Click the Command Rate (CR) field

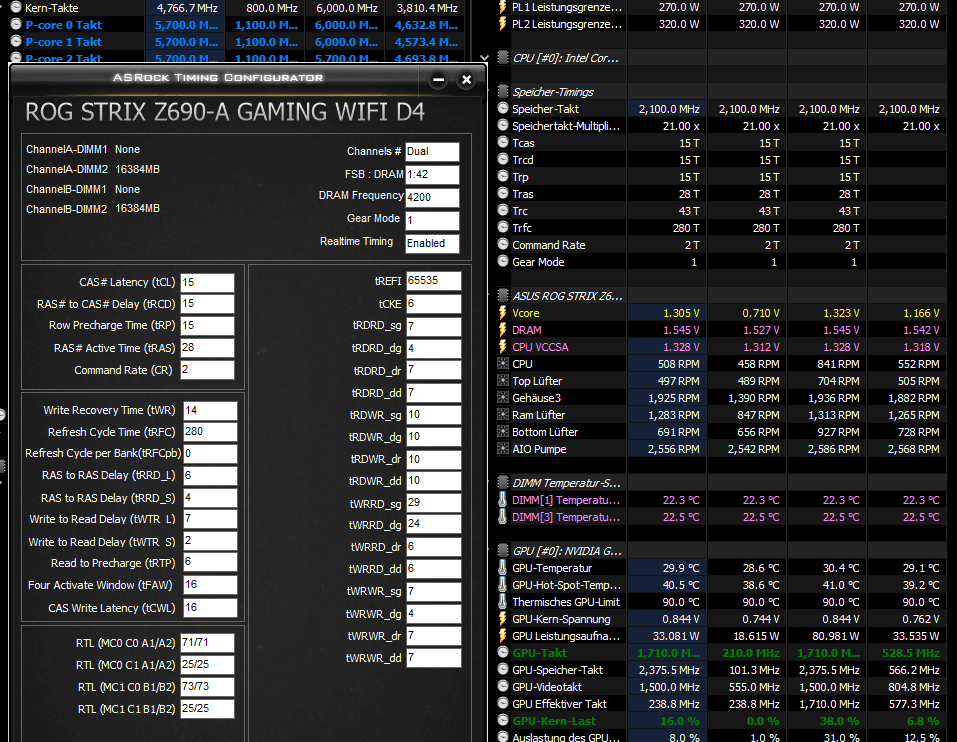[207, 370]
